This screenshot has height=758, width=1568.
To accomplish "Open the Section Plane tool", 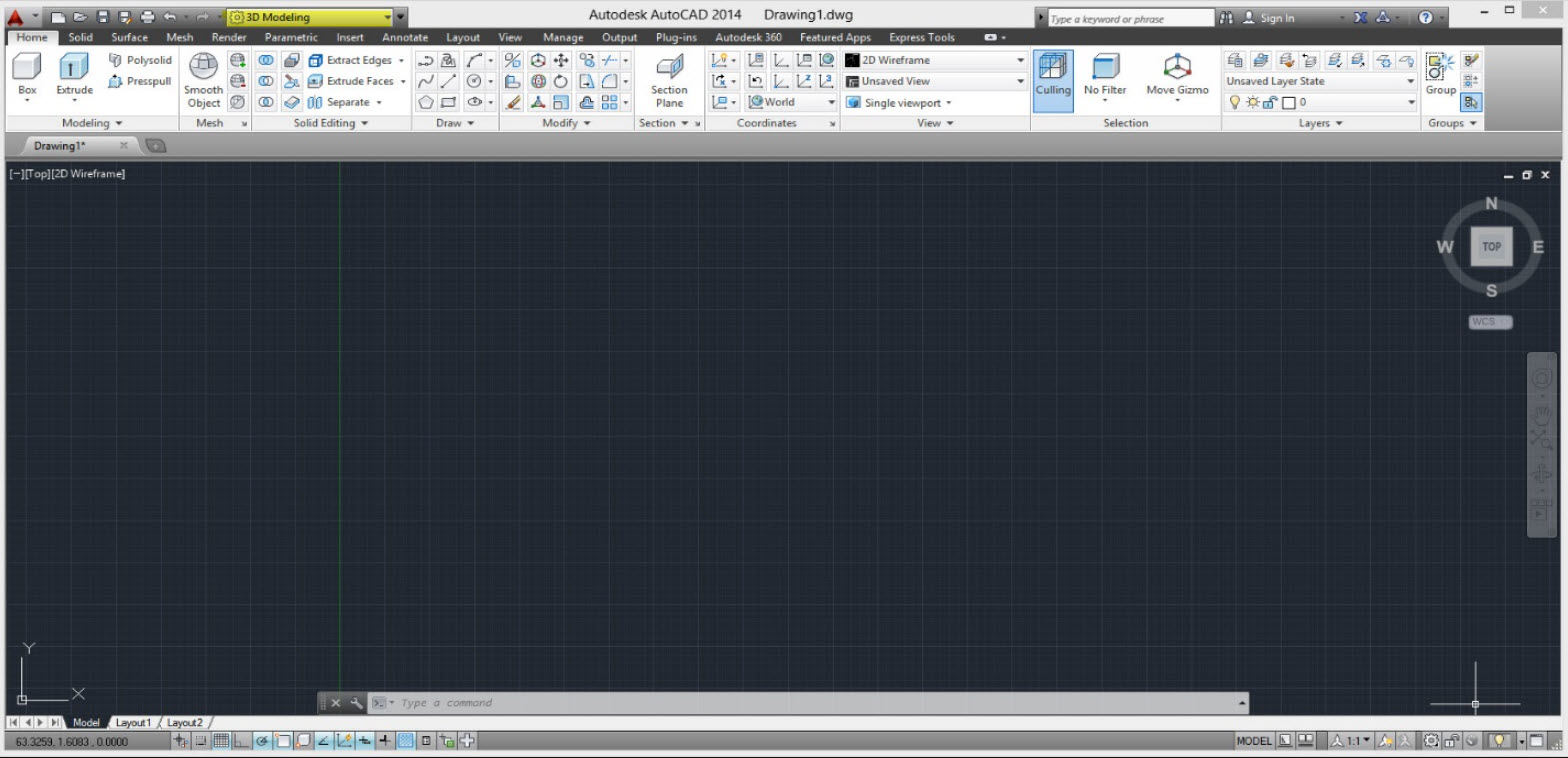I will 669,80.
